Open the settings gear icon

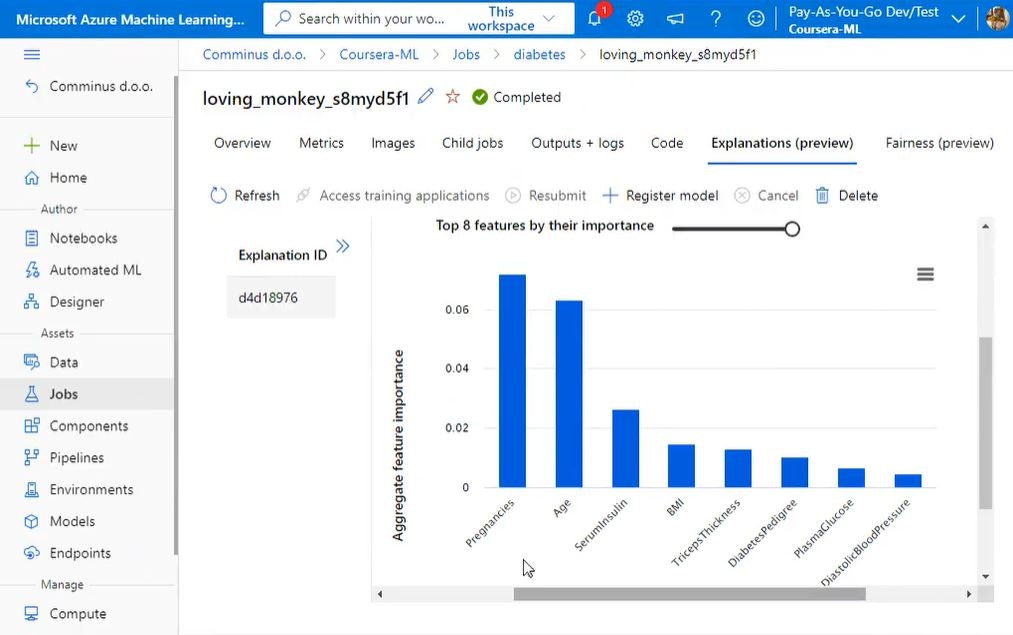pos(635,19)
